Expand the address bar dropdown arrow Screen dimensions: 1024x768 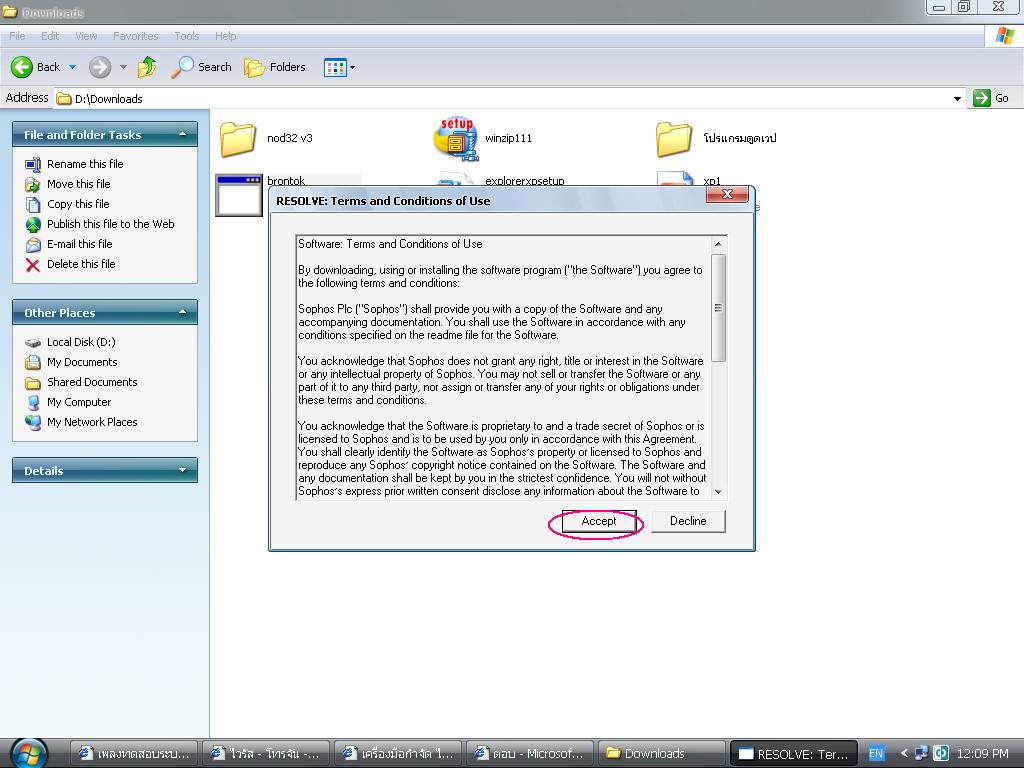957,99
